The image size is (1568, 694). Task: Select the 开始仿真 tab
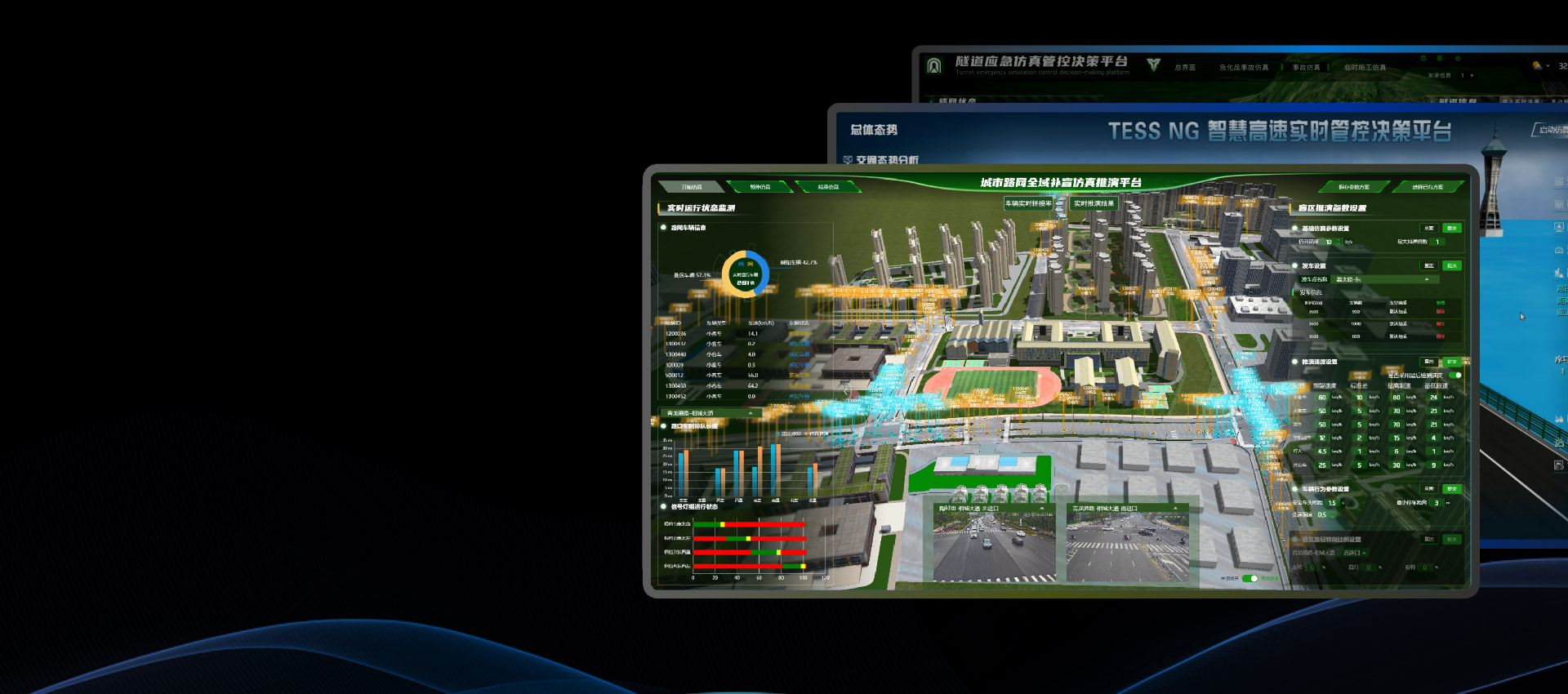point(692,187)
